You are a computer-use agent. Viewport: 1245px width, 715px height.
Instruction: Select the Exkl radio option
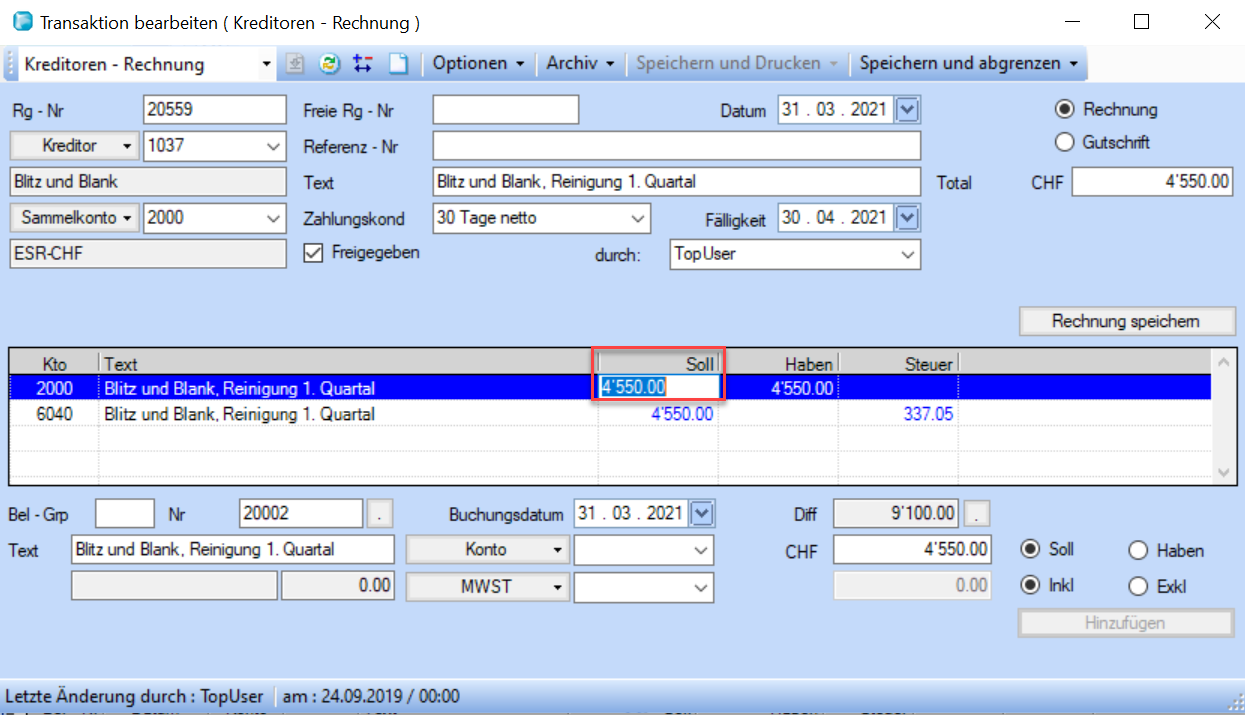coord(1138,586)
